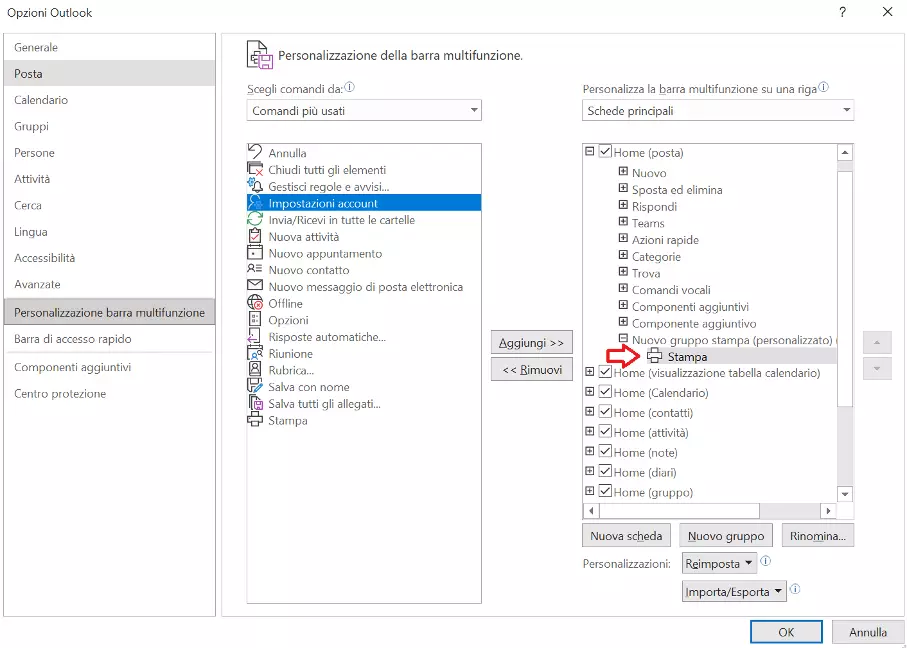Click the Salva con nome icon
The height and width of the screenshot is (648, 908).
coord(255,386)
